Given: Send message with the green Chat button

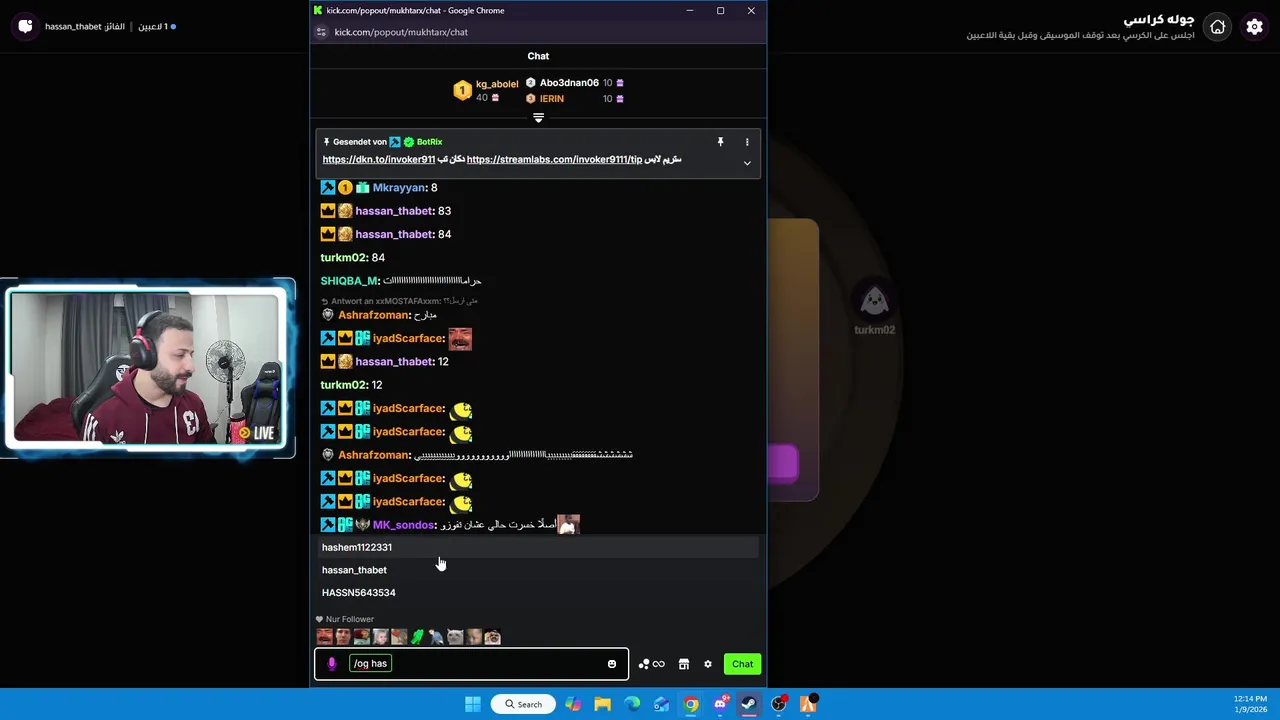Looking at the screenshot, I should (x=742, y=664).
